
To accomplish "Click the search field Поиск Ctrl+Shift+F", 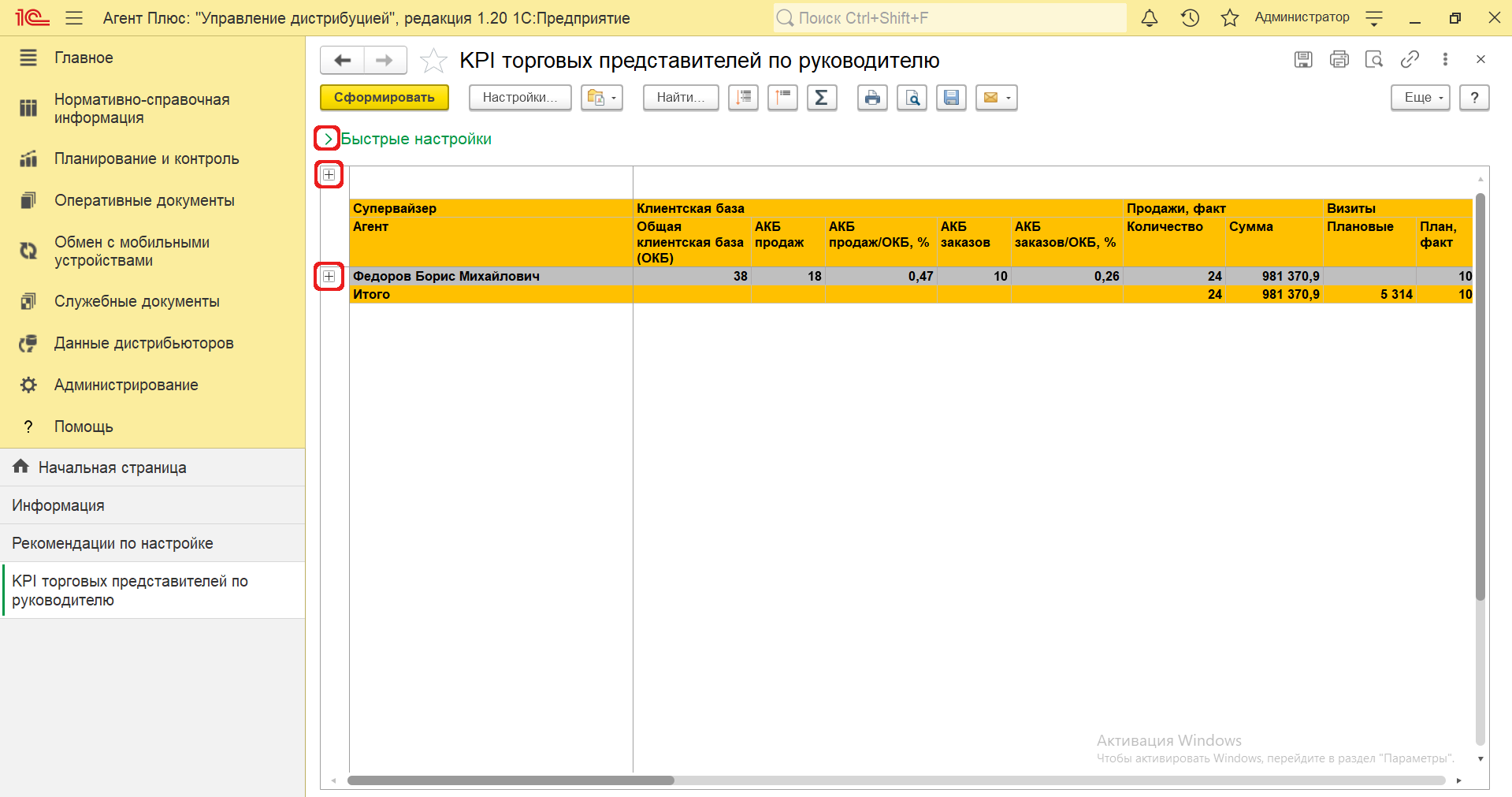I will (949, 17).
